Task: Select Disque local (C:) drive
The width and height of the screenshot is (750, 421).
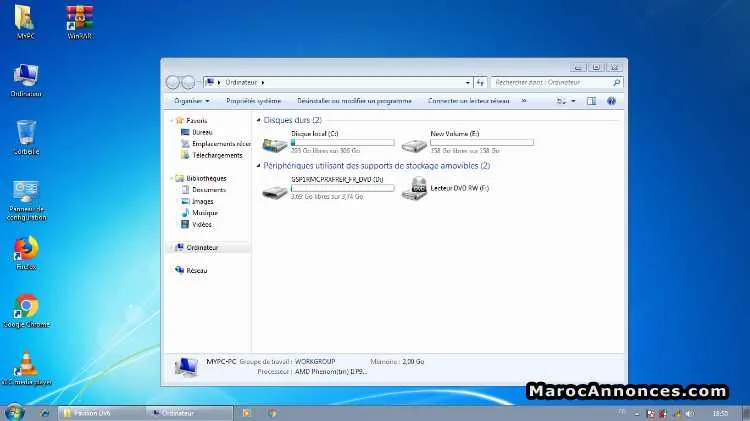Action: [x=329, y=142]
